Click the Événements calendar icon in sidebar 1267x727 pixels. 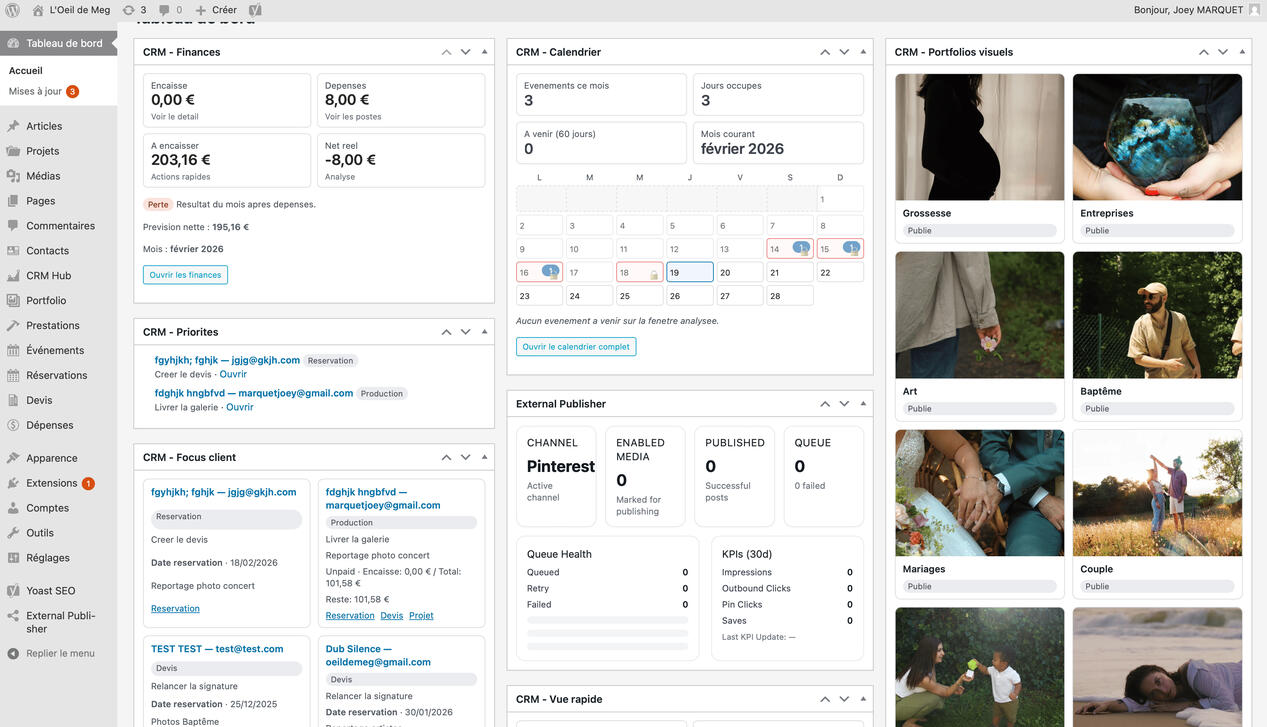click(13, 351)
